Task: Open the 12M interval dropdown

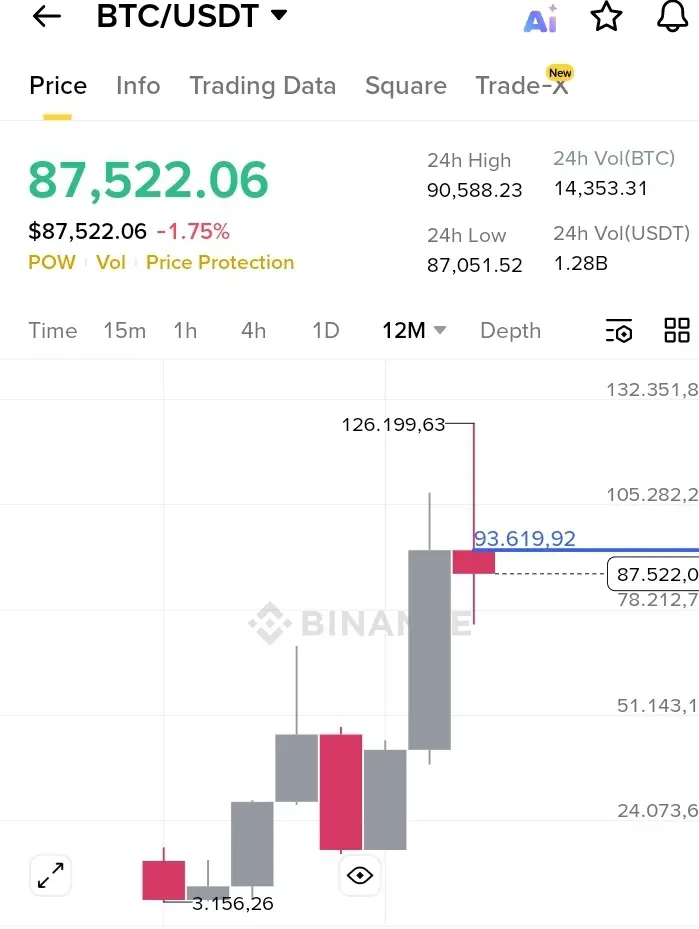Action: pos(413,331)
